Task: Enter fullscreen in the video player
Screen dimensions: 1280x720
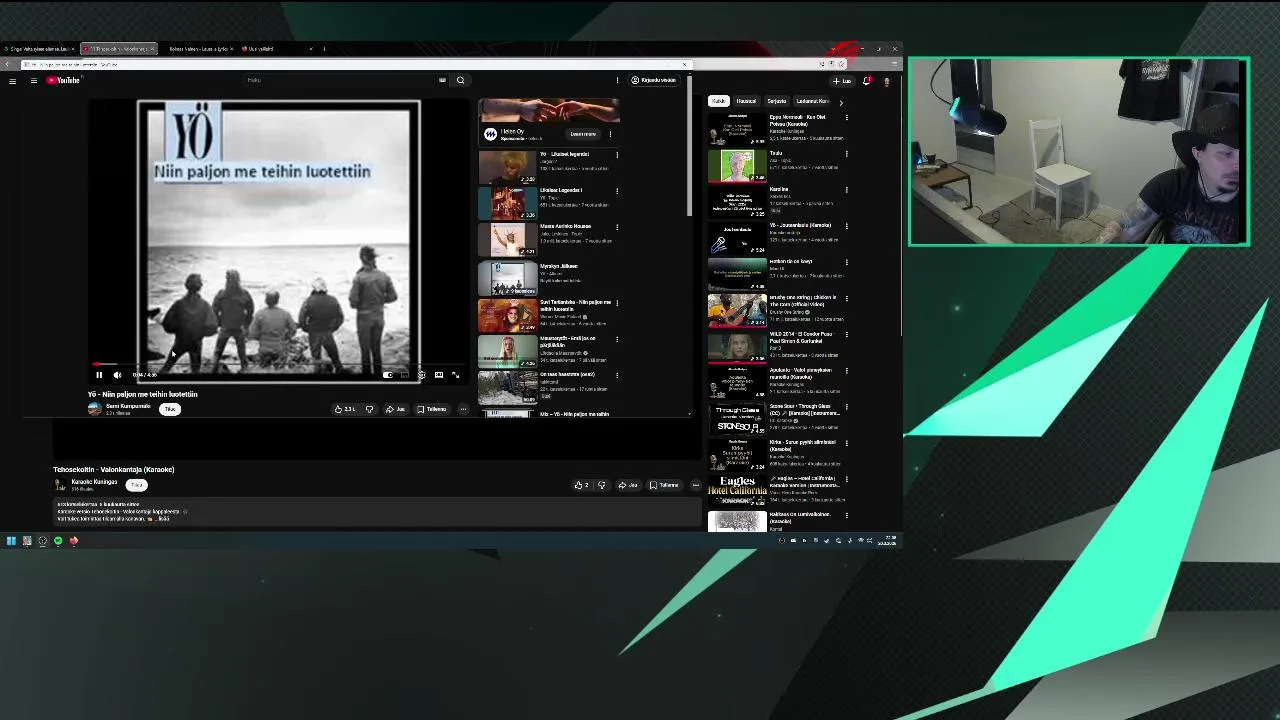Action: (x=456, y=375)
